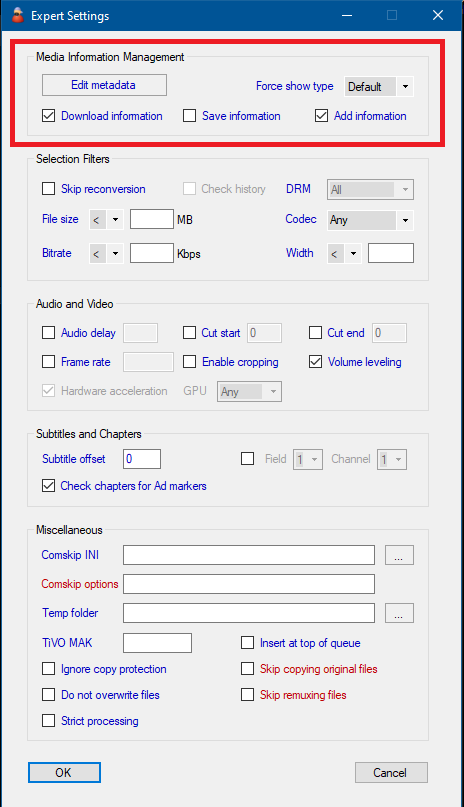Enable the Save information checkbox
The width and height of the screenshot is (464, 807).
(x=189, y=116)
